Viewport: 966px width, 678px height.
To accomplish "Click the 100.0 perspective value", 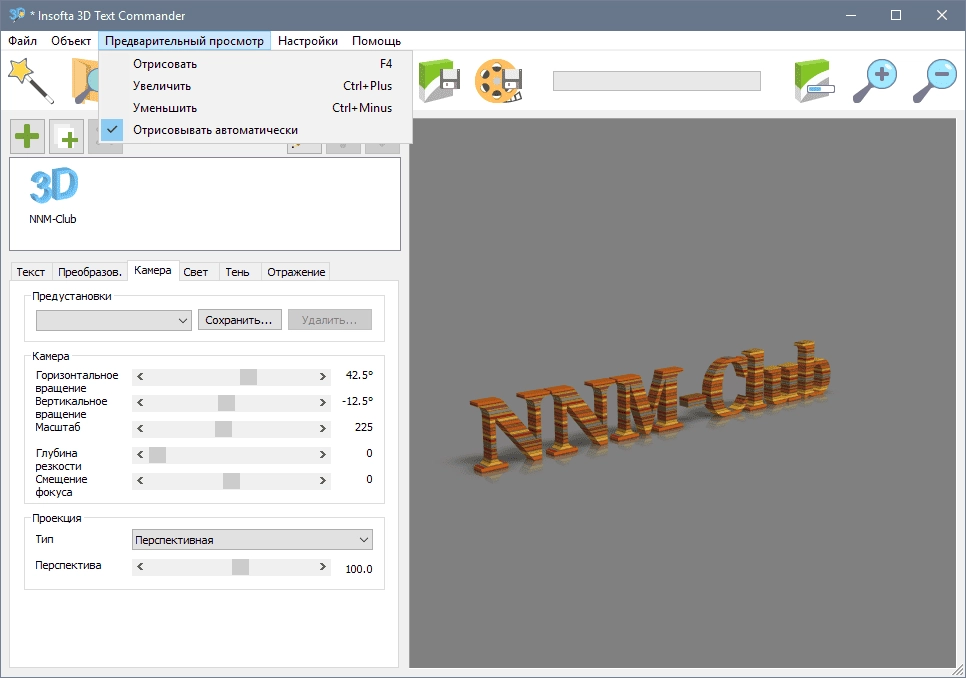I will tap(359, 569).
